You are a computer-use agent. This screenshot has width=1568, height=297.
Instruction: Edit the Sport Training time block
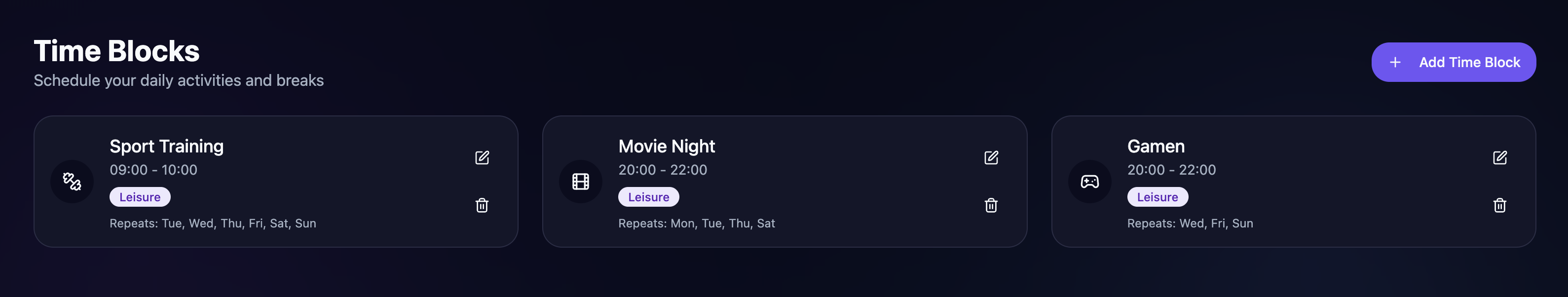coord(482,158)
